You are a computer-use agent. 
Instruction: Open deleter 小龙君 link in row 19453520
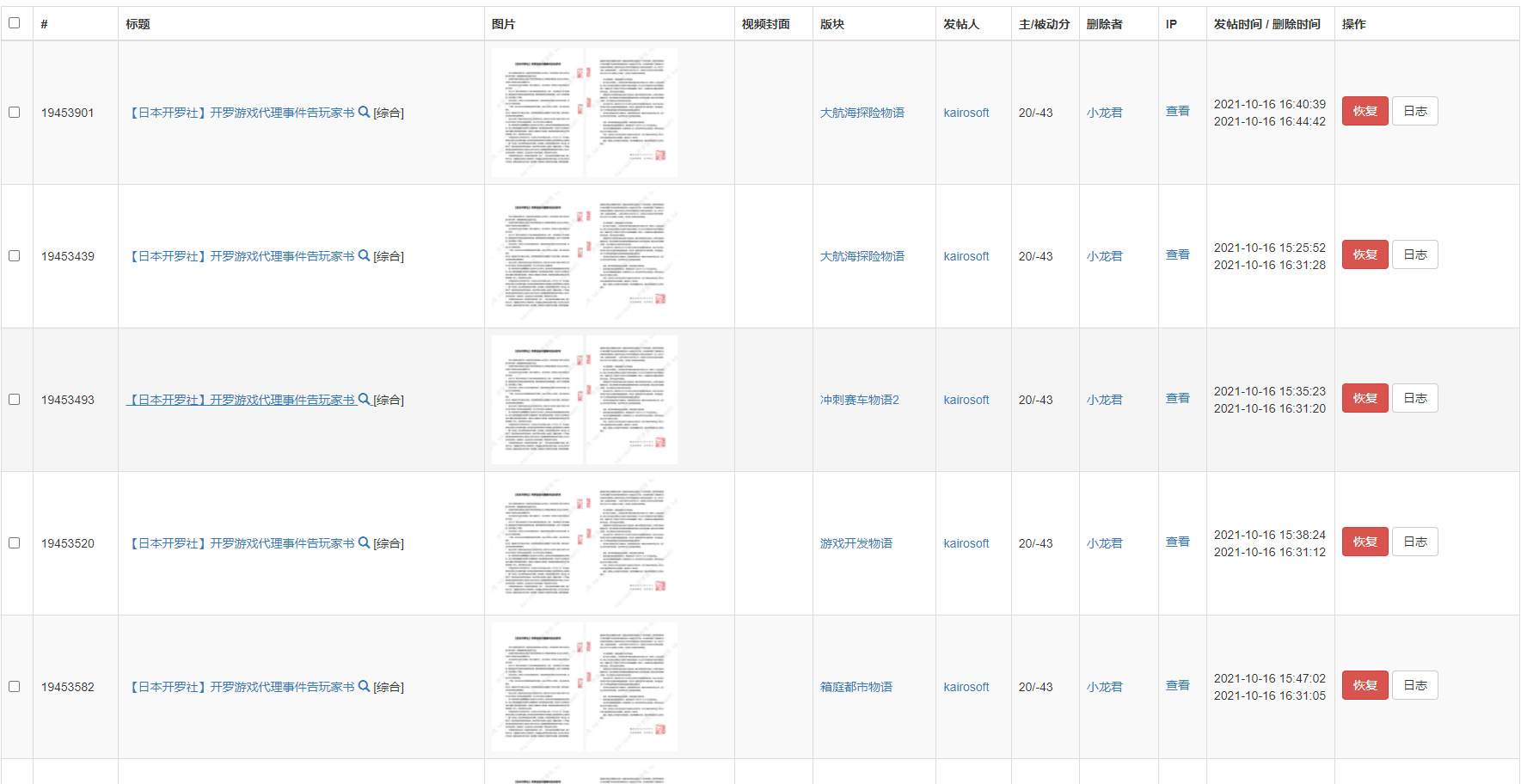click(1105, 543)
